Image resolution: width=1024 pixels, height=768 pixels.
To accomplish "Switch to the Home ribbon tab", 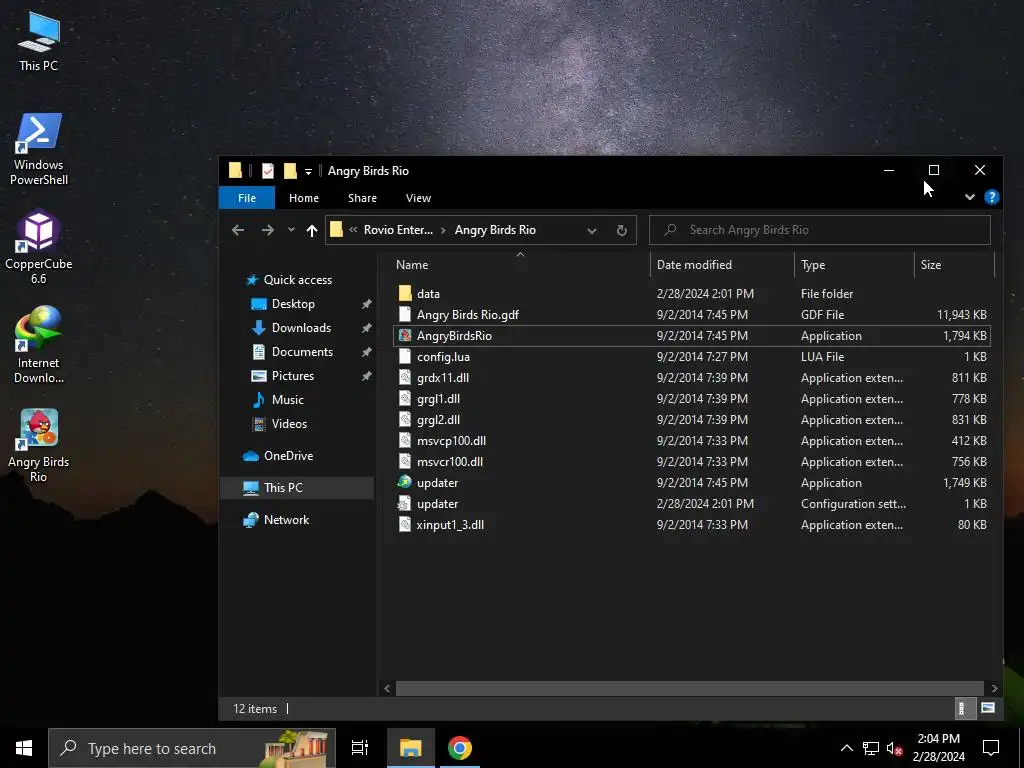I will [x=304, y=198].
